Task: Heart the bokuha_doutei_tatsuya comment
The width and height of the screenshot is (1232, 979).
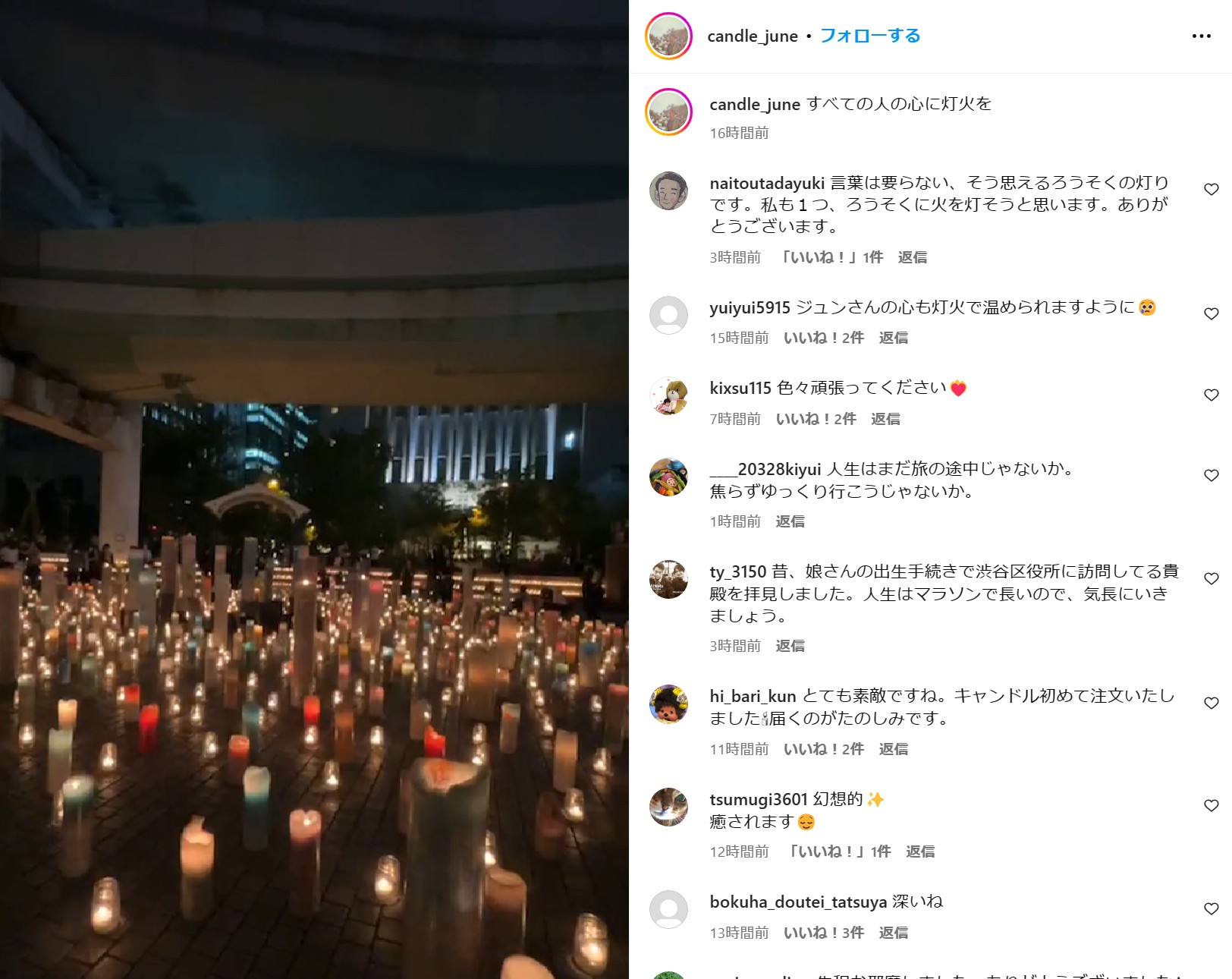Action: pyautogui.click(x=1211, y=908)
